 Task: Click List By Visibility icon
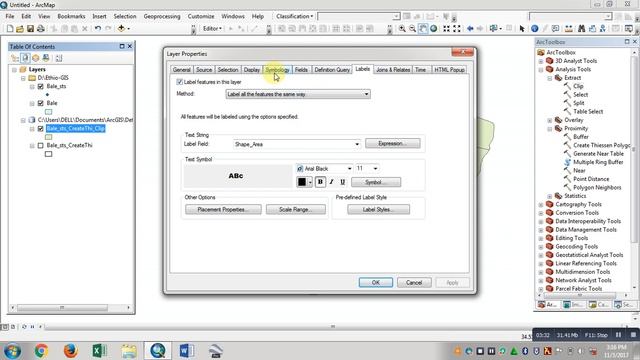[x=36, y=58]
